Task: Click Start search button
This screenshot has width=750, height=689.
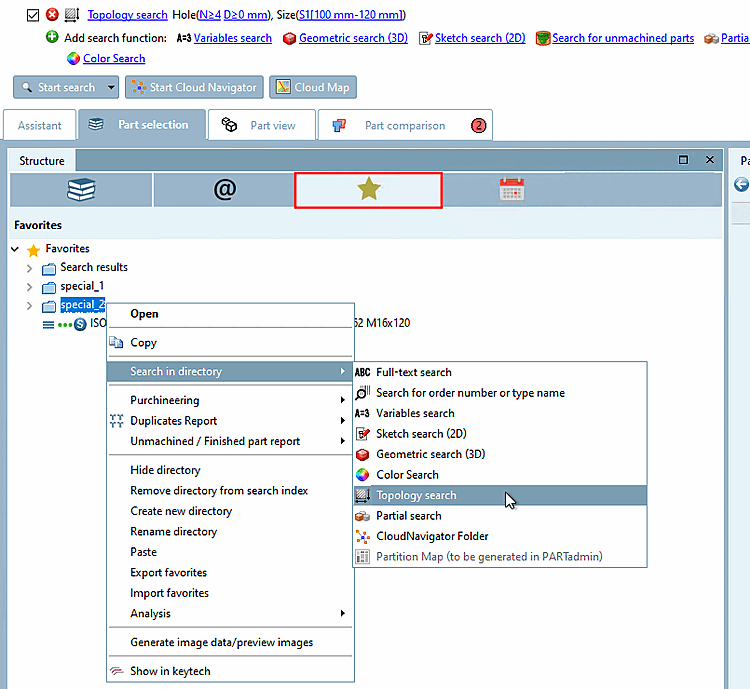Action: tap(59, 87)
